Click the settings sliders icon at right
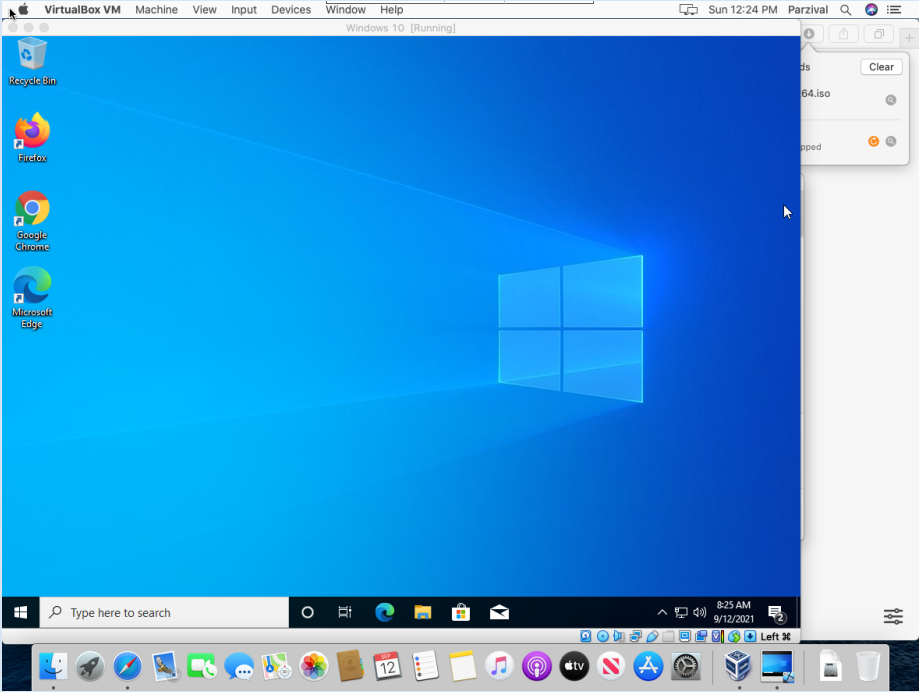Image resolution: width=919 pixels, height=692 pixels. pos(893,616)
